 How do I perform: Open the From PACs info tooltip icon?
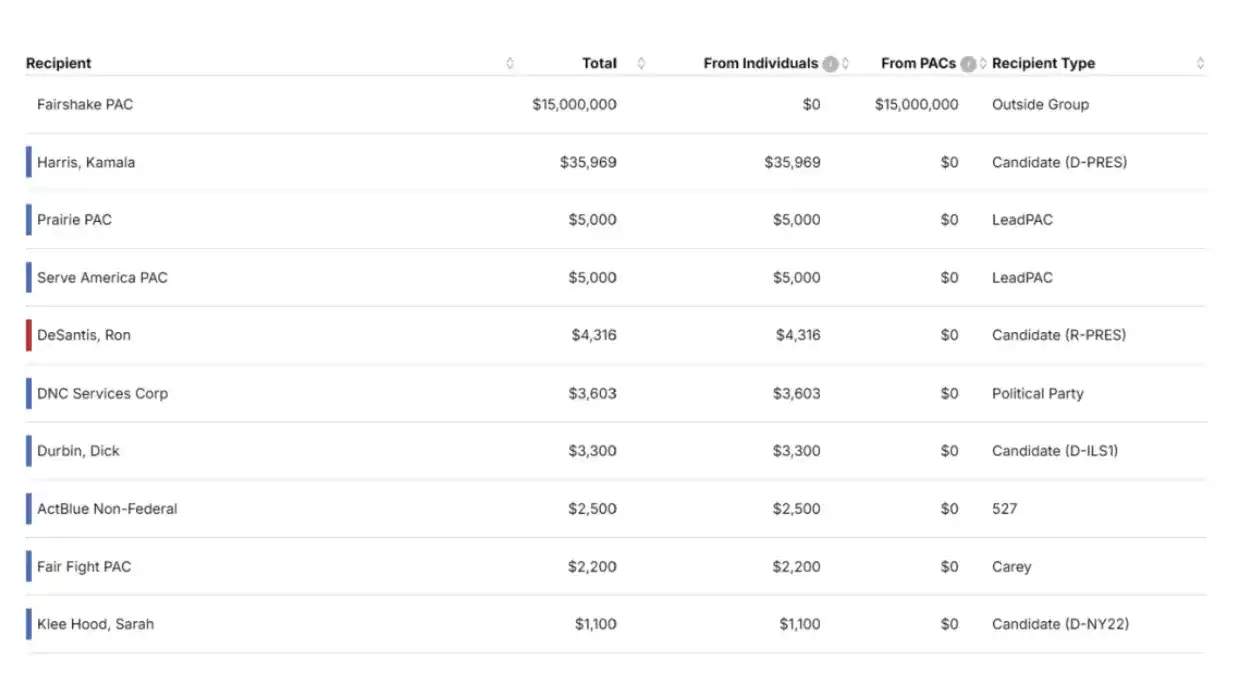point(968,64)
